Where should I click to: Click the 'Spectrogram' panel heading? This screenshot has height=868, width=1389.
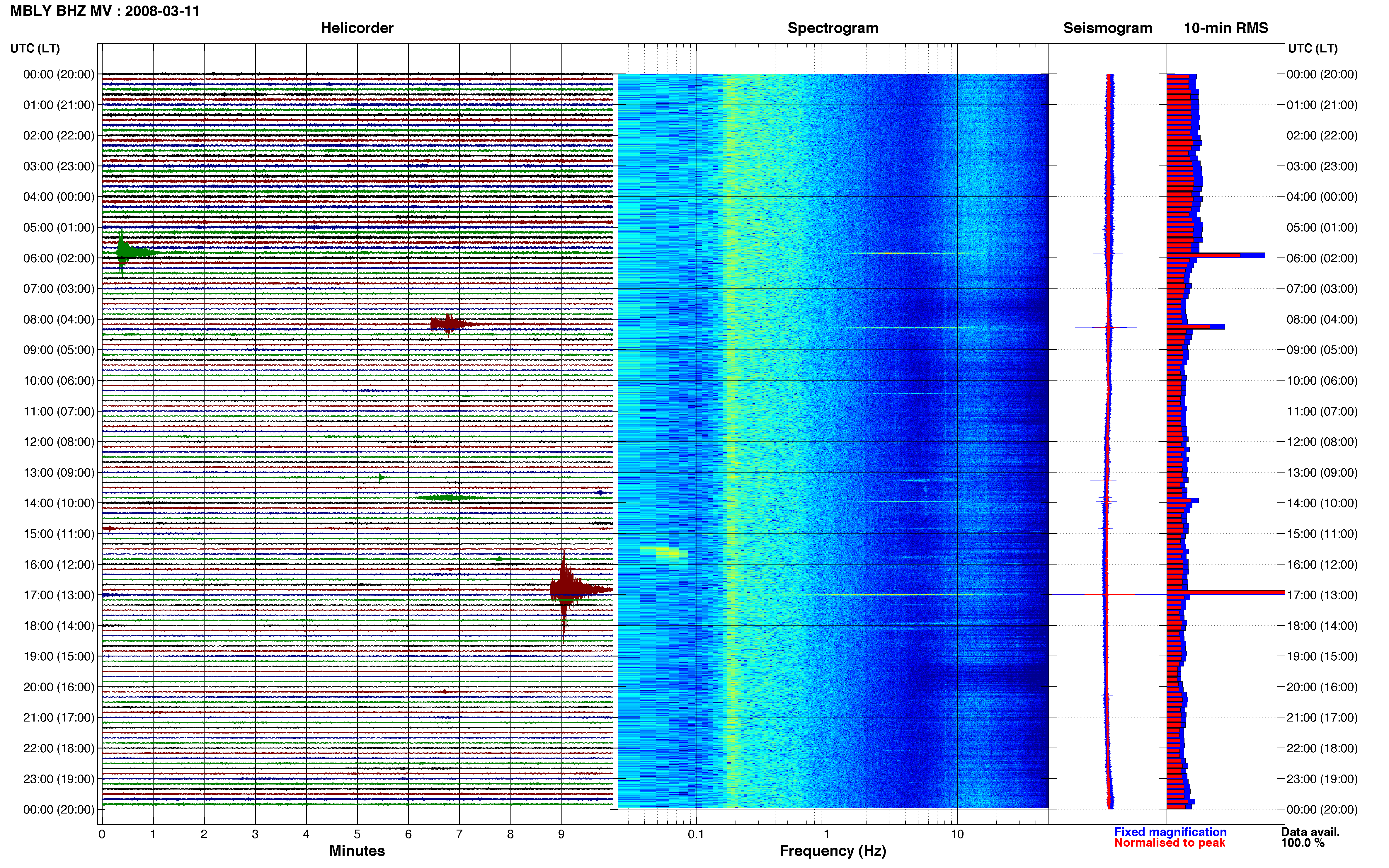tap(833, 28)
